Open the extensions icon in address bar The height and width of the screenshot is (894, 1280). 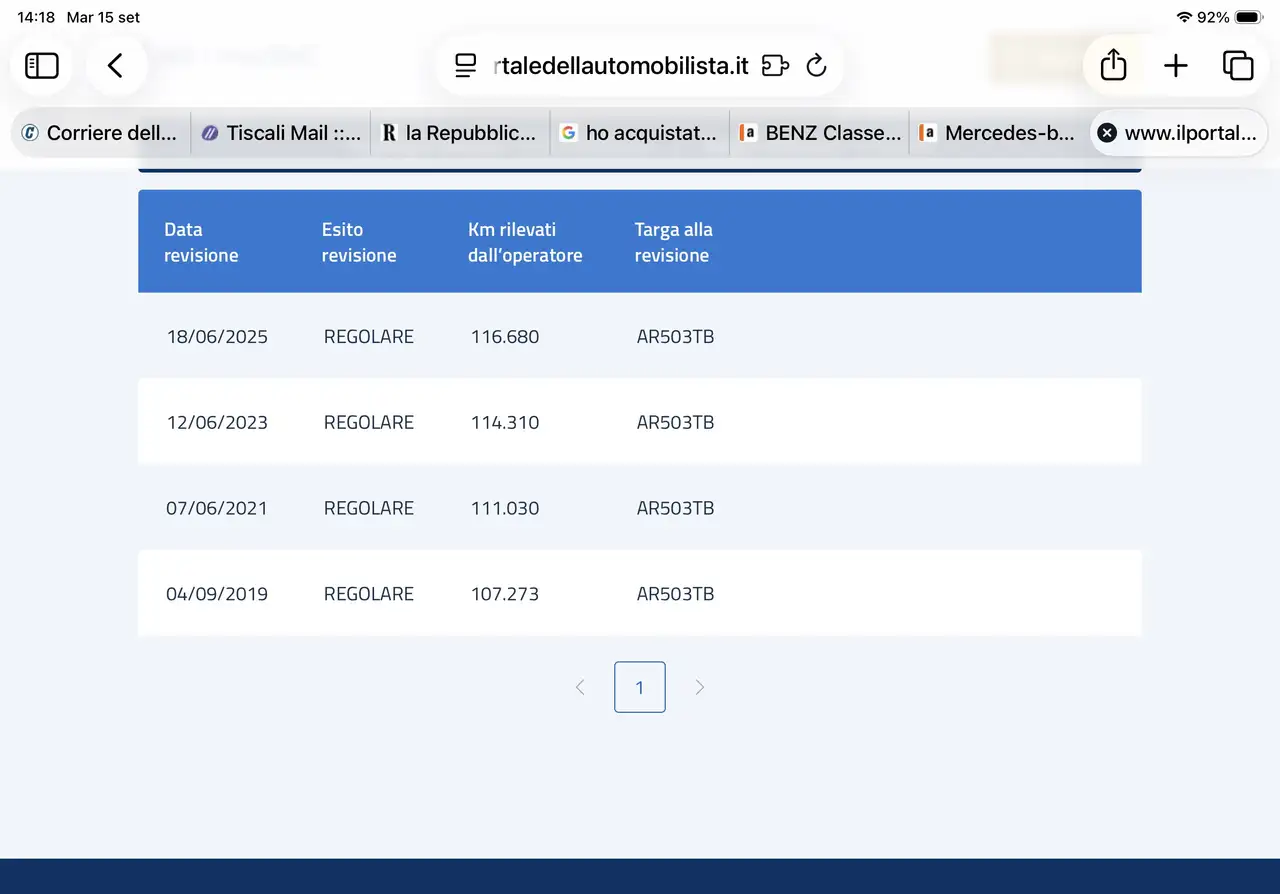coord(775,66)
